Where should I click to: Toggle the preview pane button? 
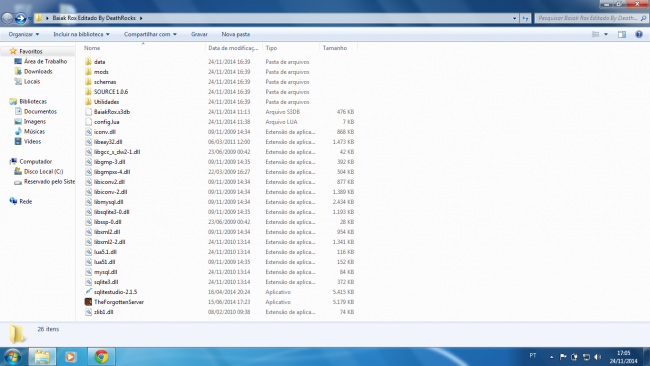tap(622, 34)
